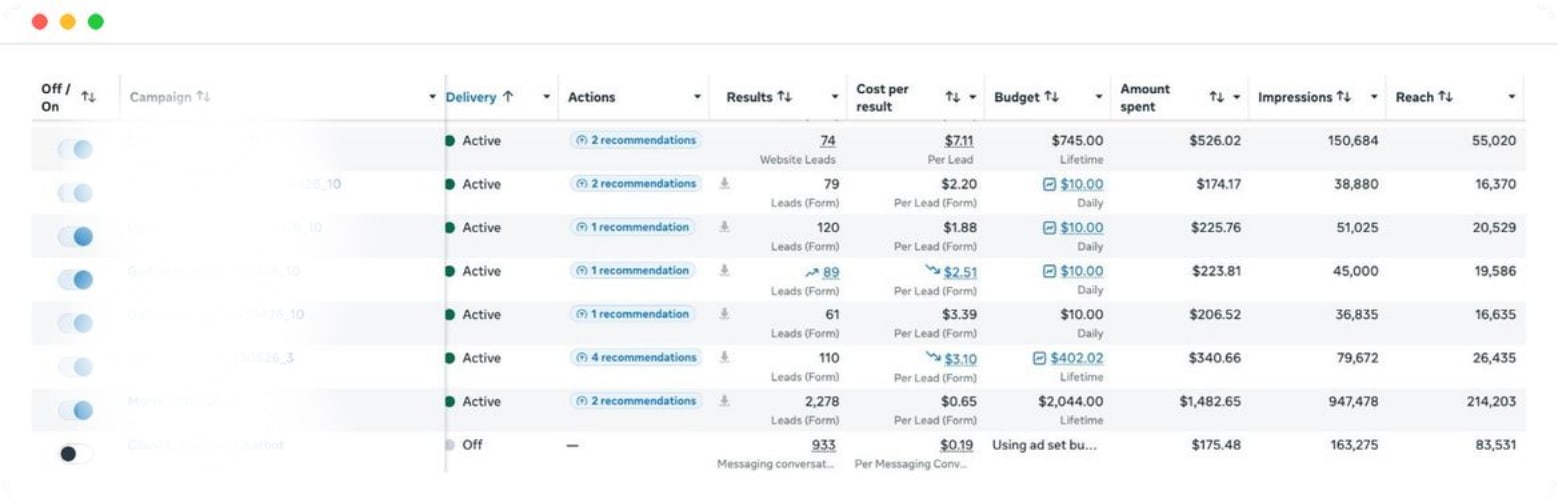
Task: Click the upward trend icon beside 89
Action: (811, 272)
